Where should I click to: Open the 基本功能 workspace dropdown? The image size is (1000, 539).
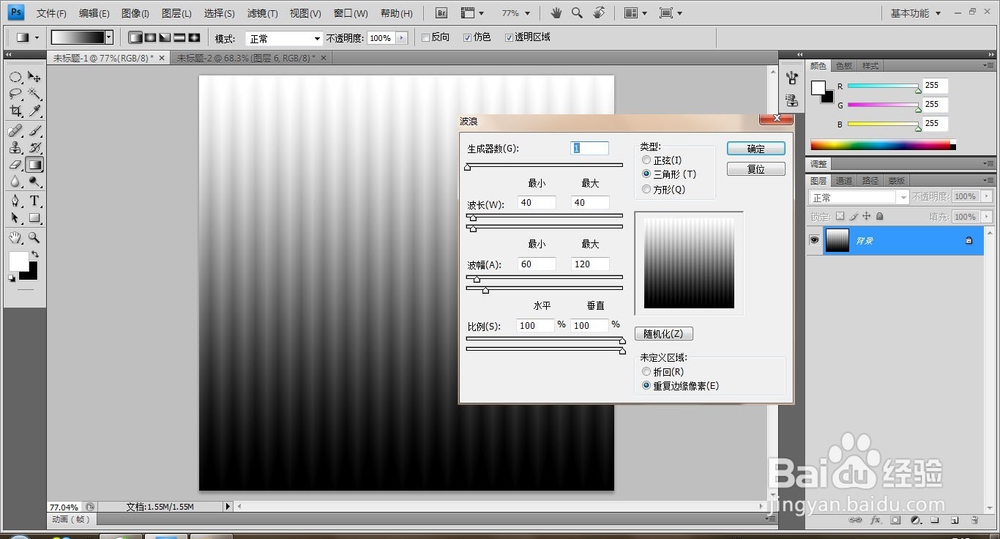coord(916,13)
